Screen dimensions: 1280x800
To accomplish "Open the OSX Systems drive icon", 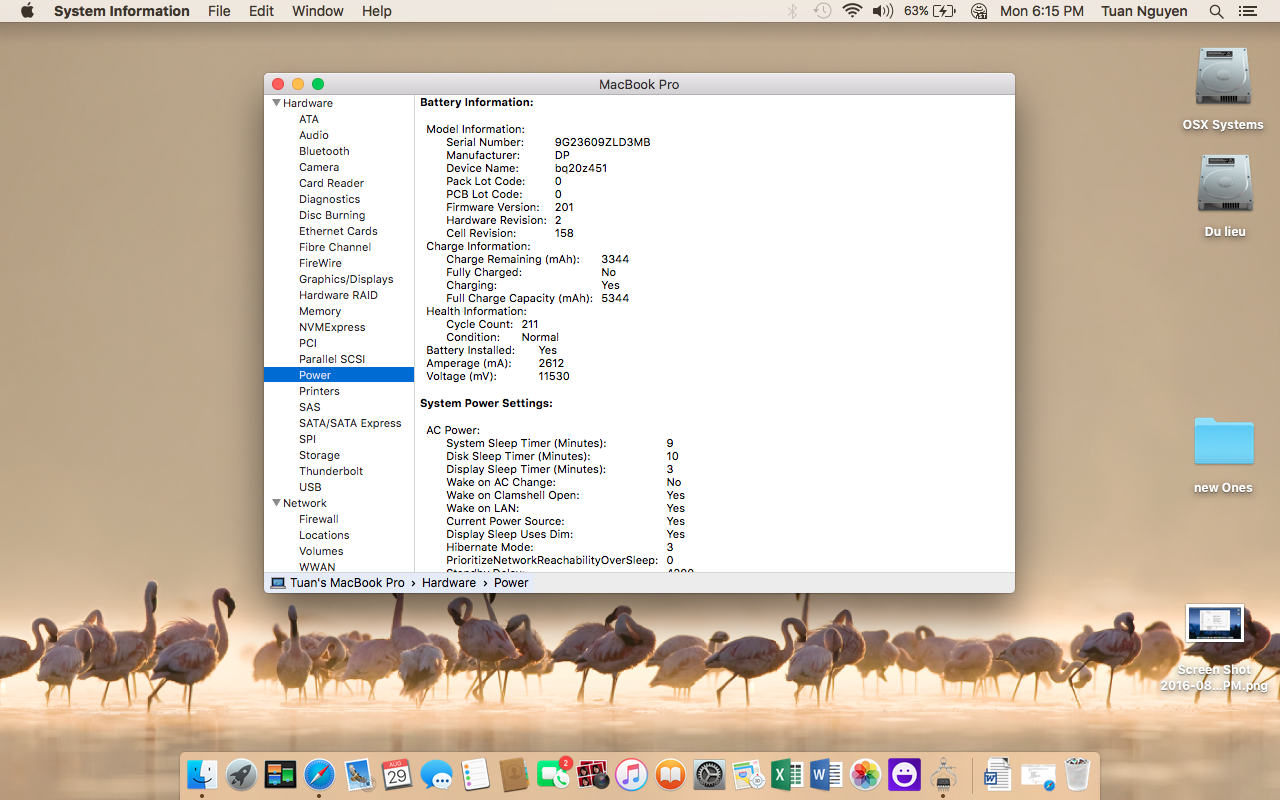I will pos(1223,78).
